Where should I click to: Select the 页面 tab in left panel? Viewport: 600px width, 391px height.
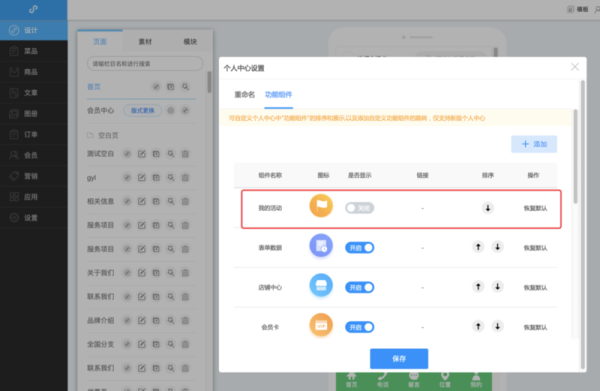click(x=100, y=41)
